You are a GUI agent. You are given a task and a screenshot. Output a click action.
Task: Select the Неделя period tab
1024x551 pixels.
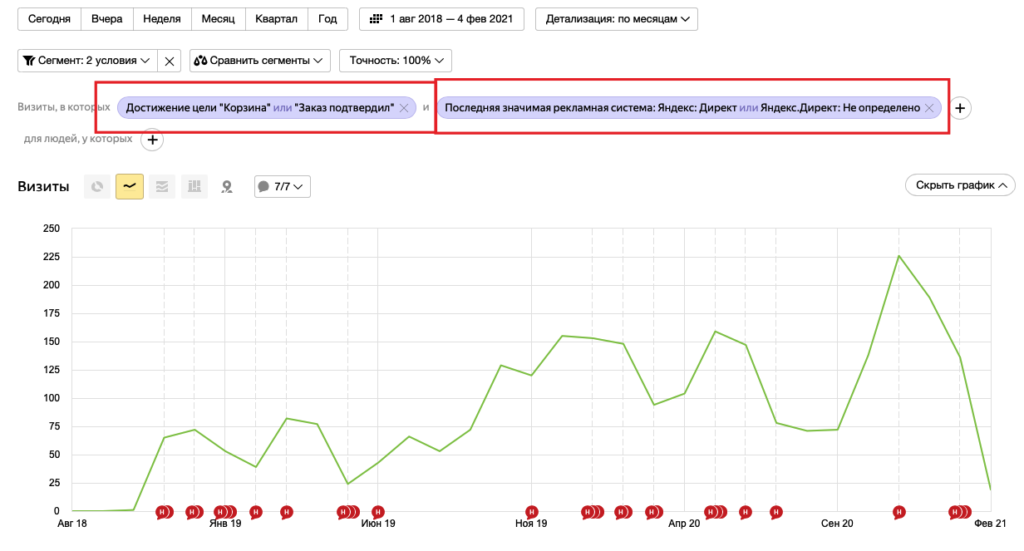coord(162,19)
